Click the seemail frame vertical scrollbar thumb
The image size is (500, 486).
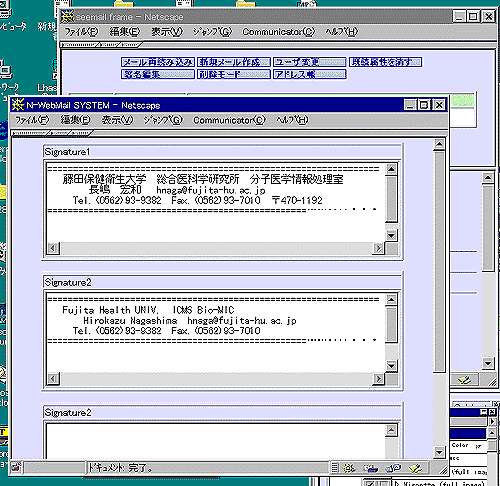(488, 228)
